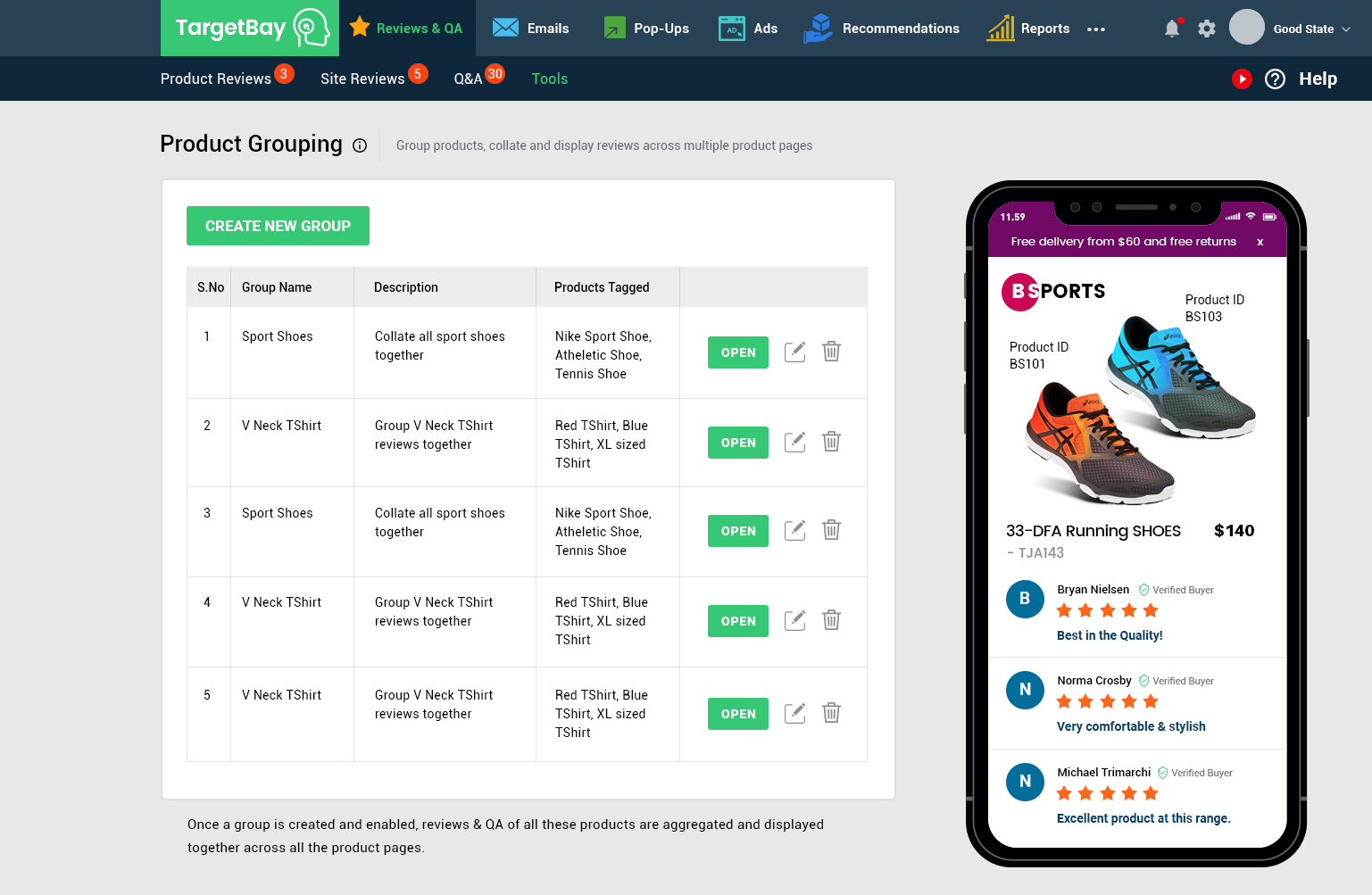Open the Ads section
This screenshot has height=895, width=1372.
748,29
